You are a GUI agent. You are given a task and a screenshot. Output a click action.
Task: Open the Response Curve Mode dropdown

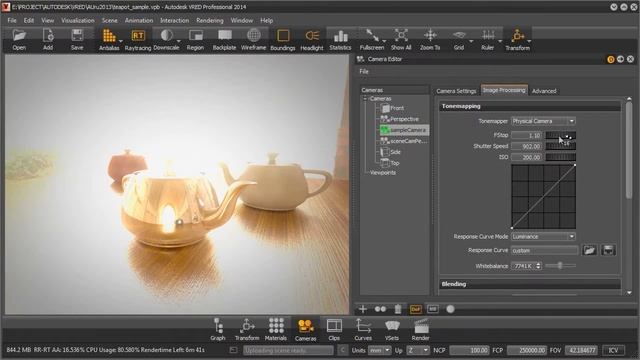[x=543, y=237]
